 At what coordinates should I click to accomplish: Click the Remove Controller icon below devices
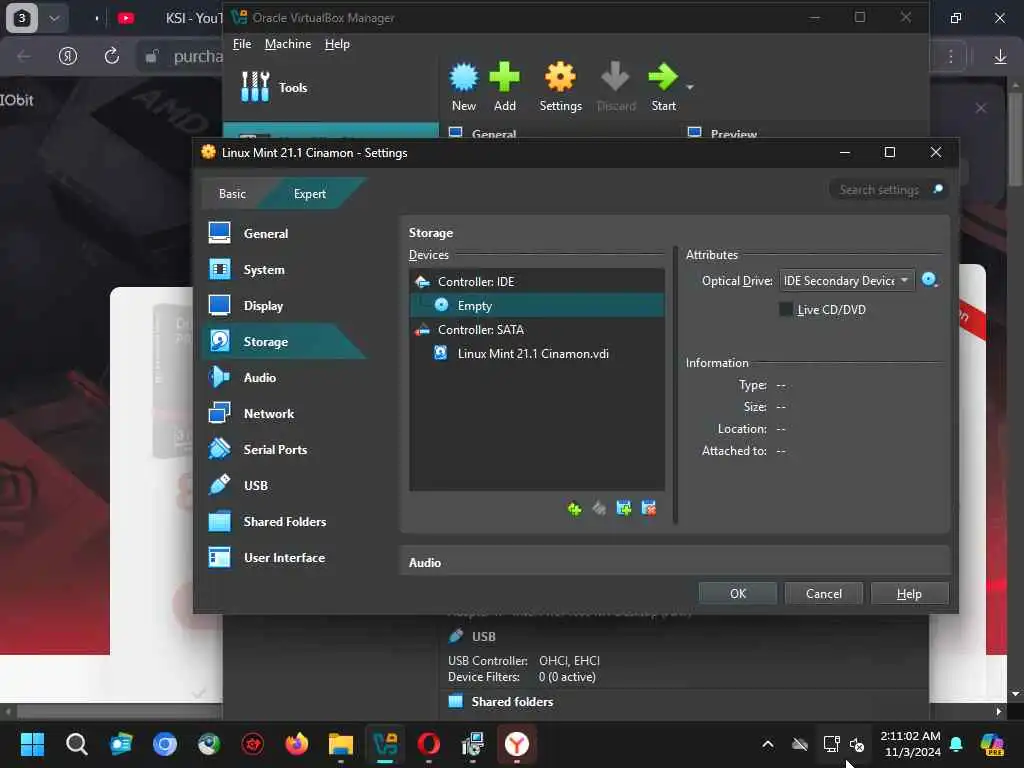(x=599, y=508)
